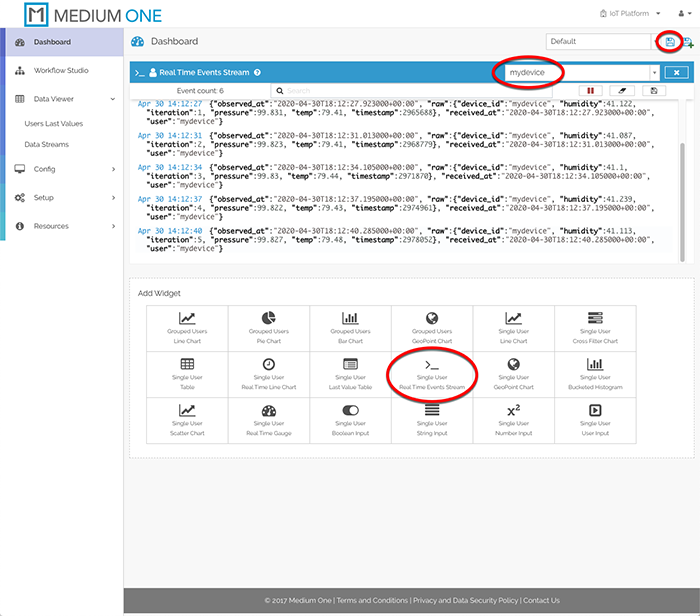Expand the Config sidebar menu
Screen dimensions: 700x616
click(x=62, y=169)
